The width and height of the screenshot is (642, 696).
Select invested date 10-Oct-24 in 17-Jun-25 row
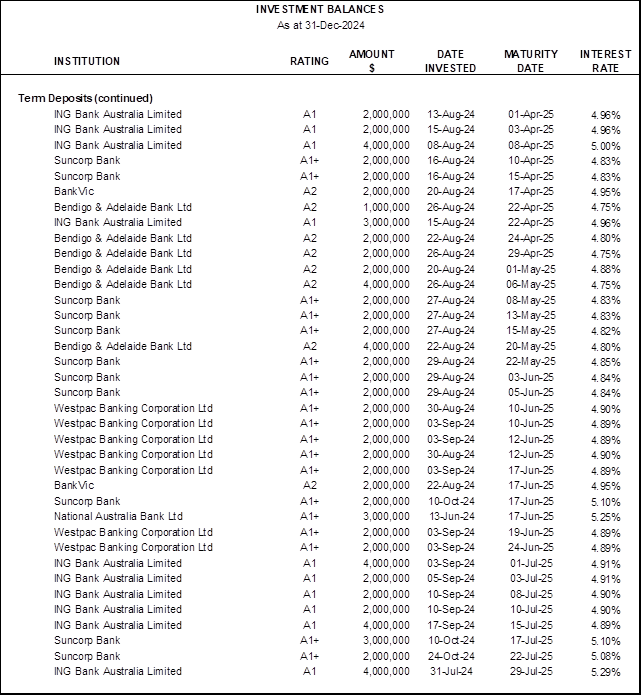[451, 502]
